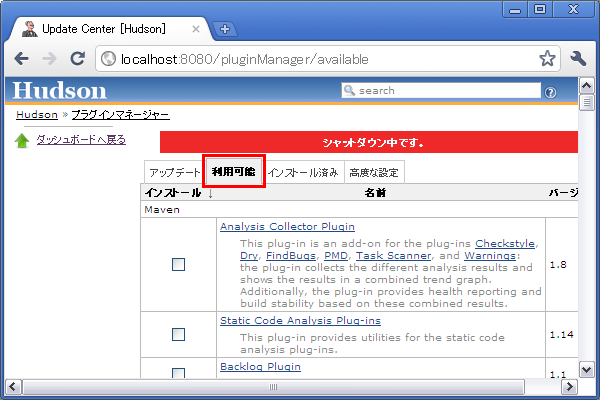Image resolution: width=600 pixels, height=400 pixels.
Task: Click the address bar URL
Action: click(245, 59)
